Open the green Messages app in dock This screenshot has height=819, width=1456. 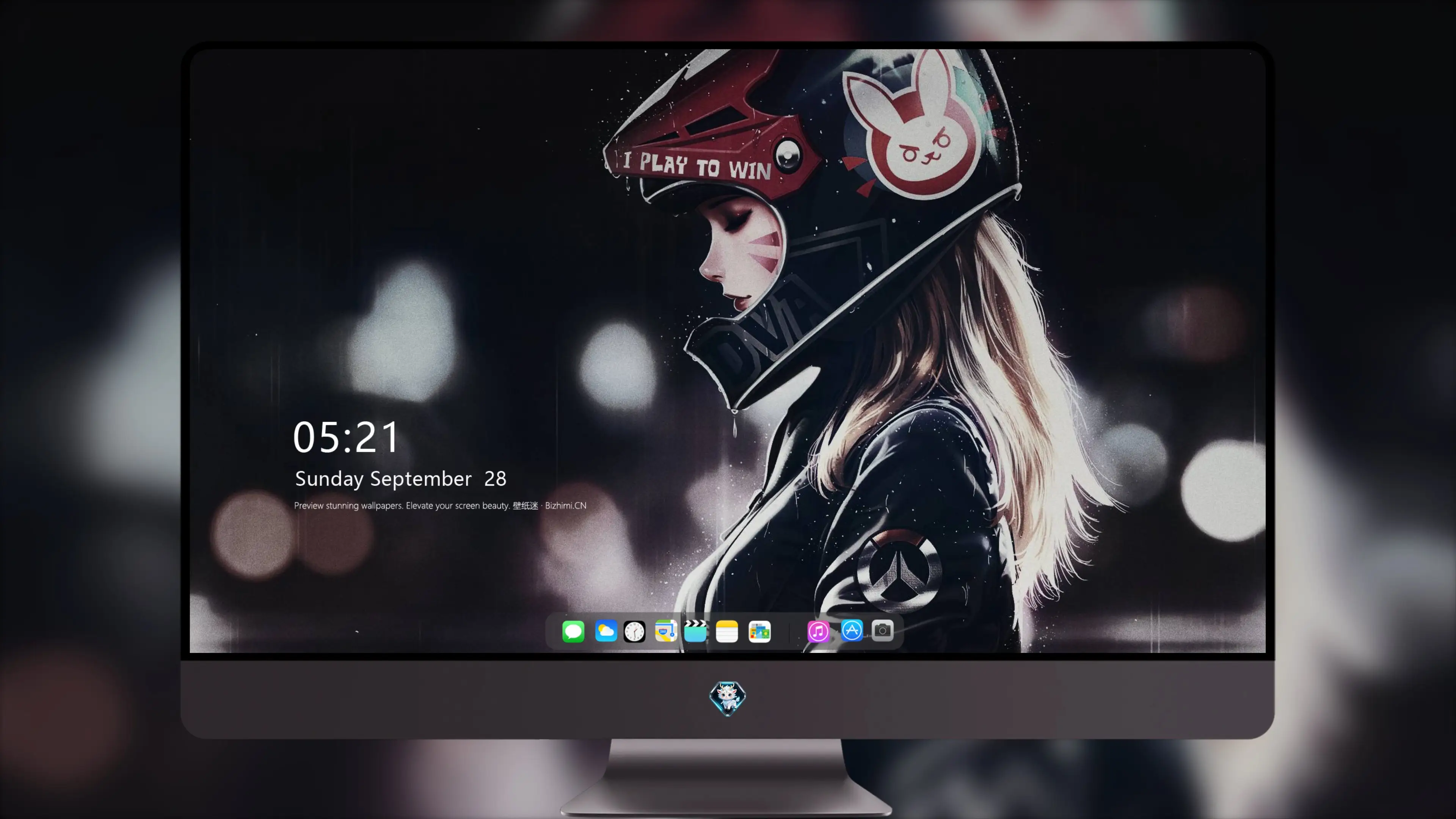pyautogui.click(x=573, y=631)
